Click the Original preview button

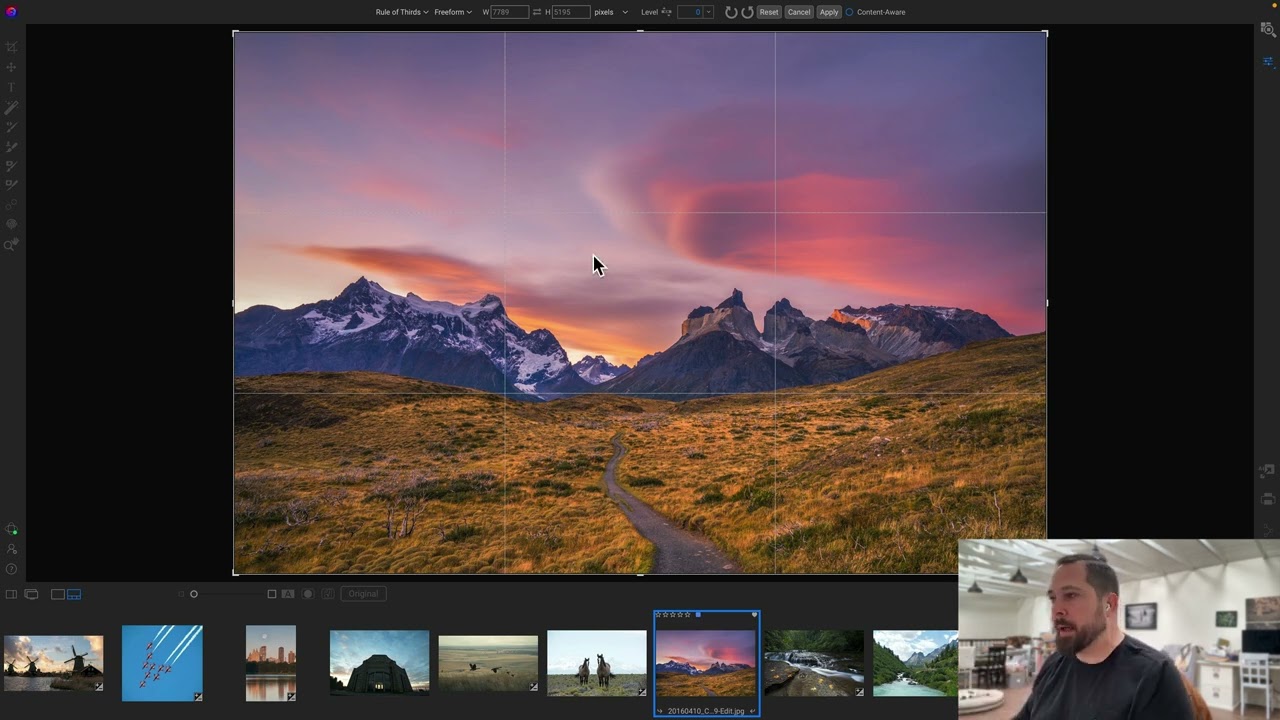[363, 594]
